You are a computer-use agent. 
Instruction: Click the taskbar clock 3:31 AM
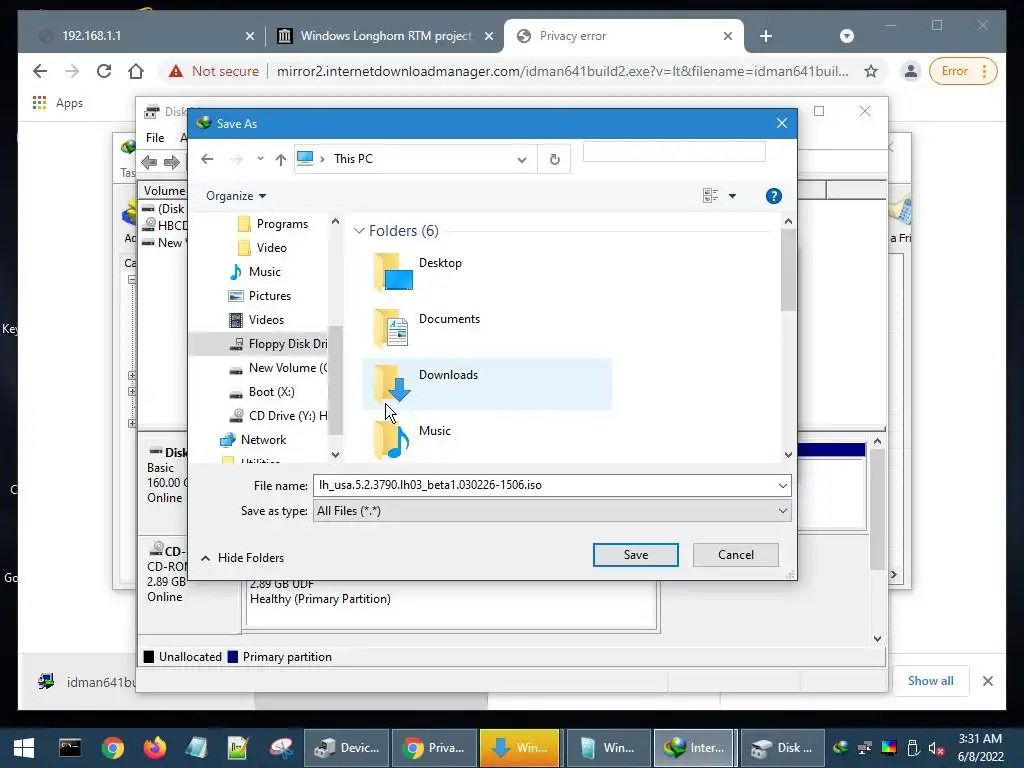pyautogui.click(x=980, y=748)
